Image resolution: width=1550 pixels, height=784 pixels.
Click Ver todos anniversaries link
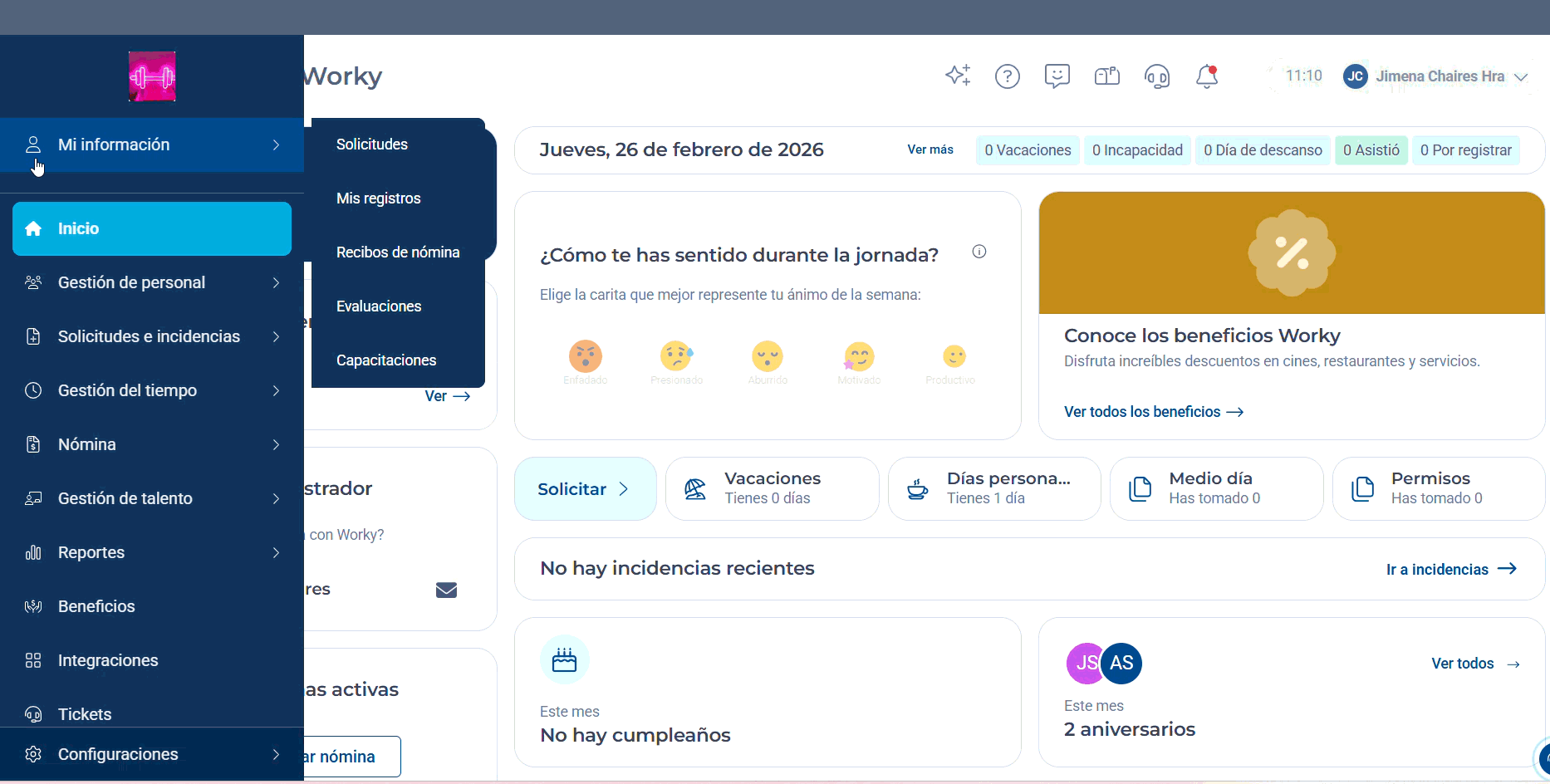[x=1476, y=664]
